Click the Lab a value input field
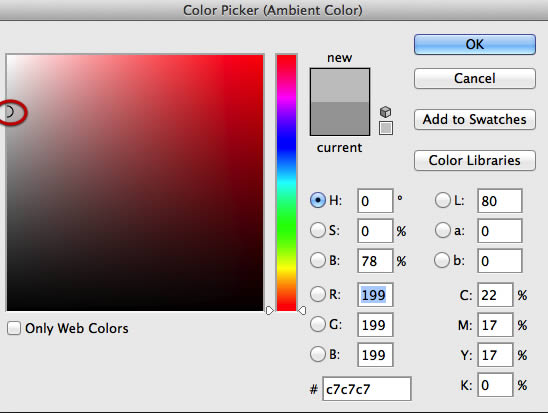This screenshot has width=548, height=413. click(500, 231)
